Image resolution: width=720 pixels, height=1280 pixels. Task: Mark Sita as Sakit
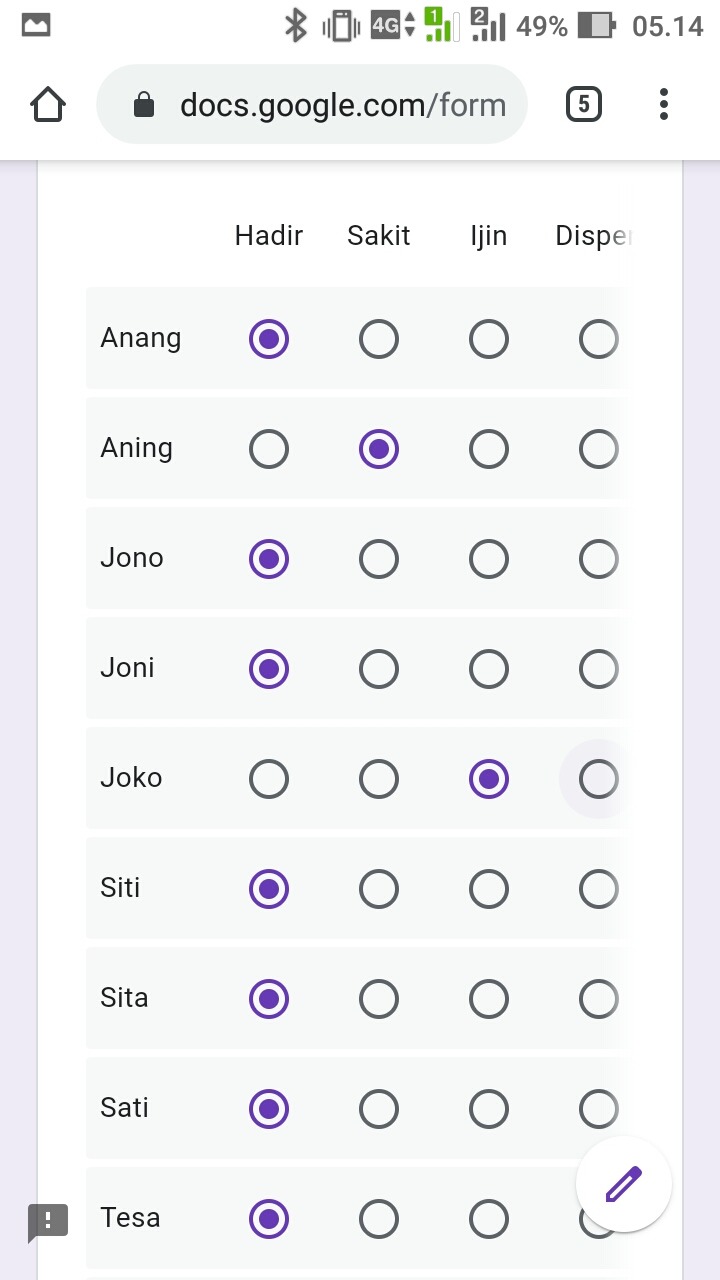[x=379, y=999]
